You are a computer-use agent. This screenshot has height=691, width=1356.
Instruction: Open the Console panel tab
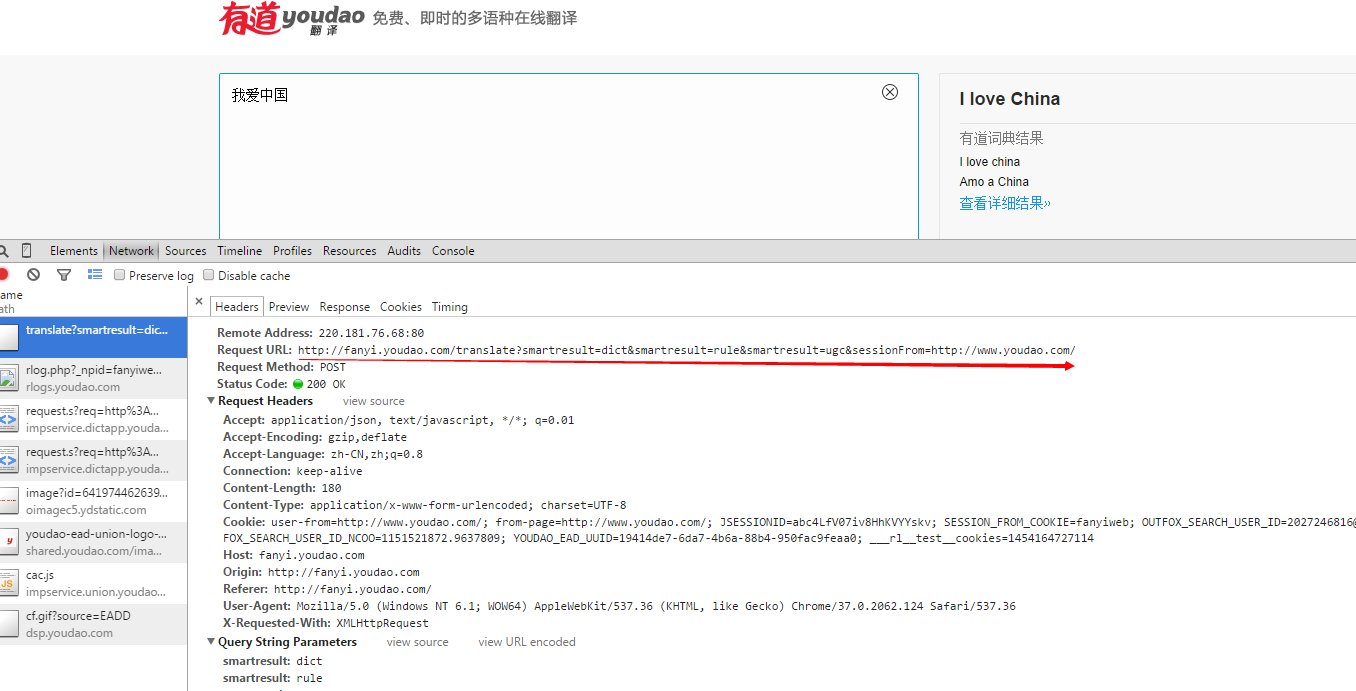(x=453, y=251)
